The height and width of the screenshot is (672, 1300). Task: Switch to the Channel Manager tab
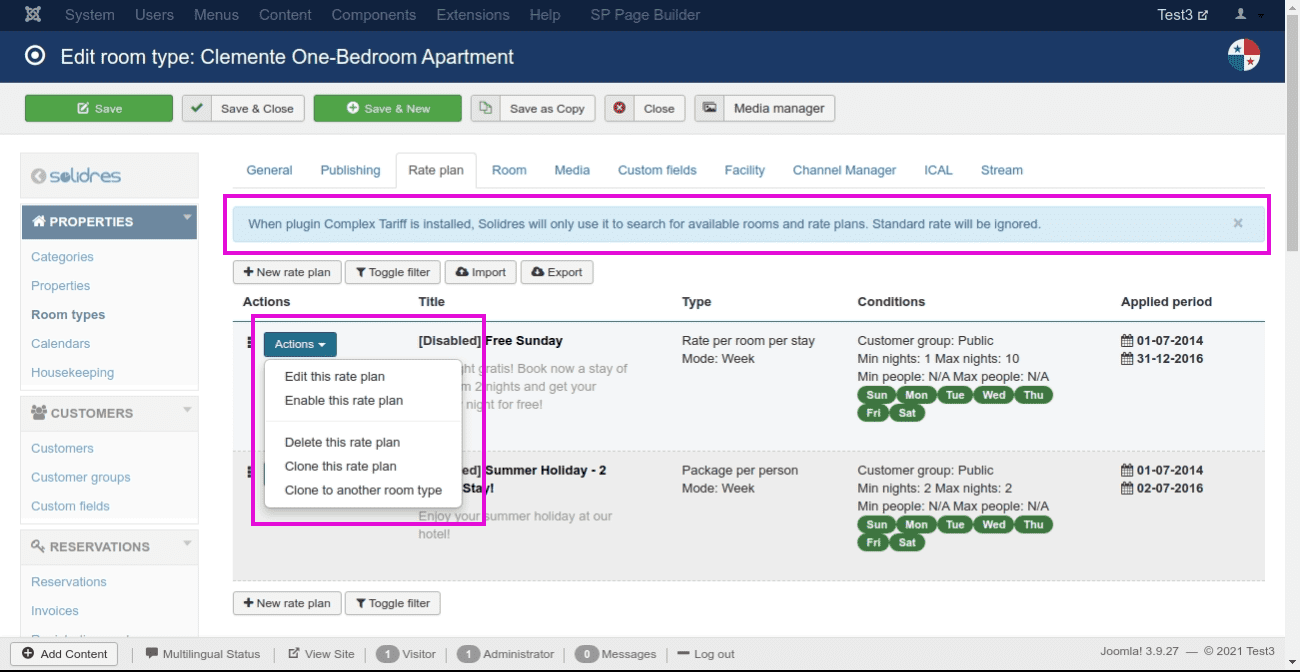coord(844,170)
